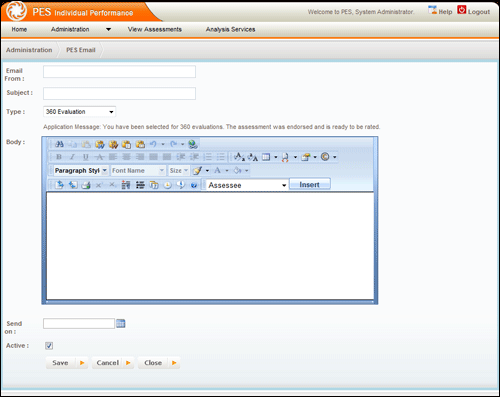Open editor help question-mark icon
The width and height of the screenshot is (500, 397).
pyautogui.click(x=194, y=185)
